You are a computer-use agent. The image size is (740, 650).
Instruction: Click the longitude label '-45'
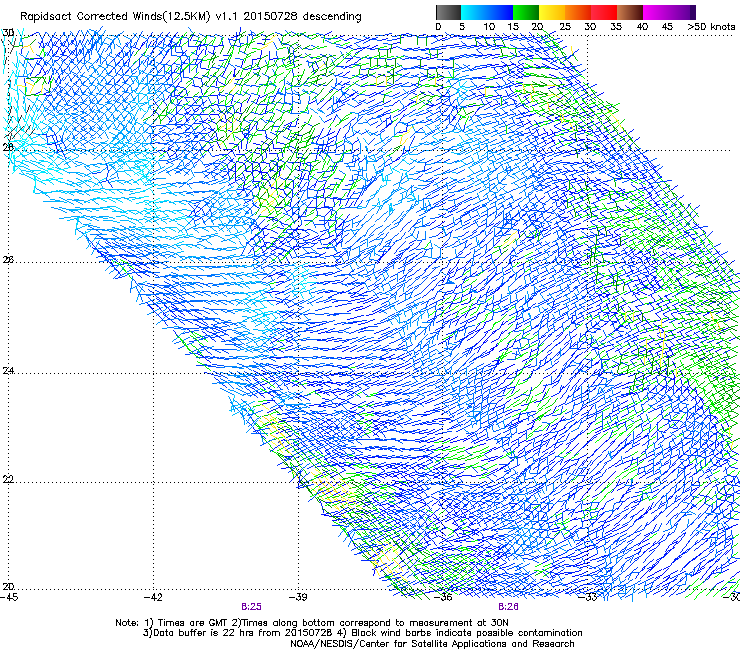(x=9, y=597)
